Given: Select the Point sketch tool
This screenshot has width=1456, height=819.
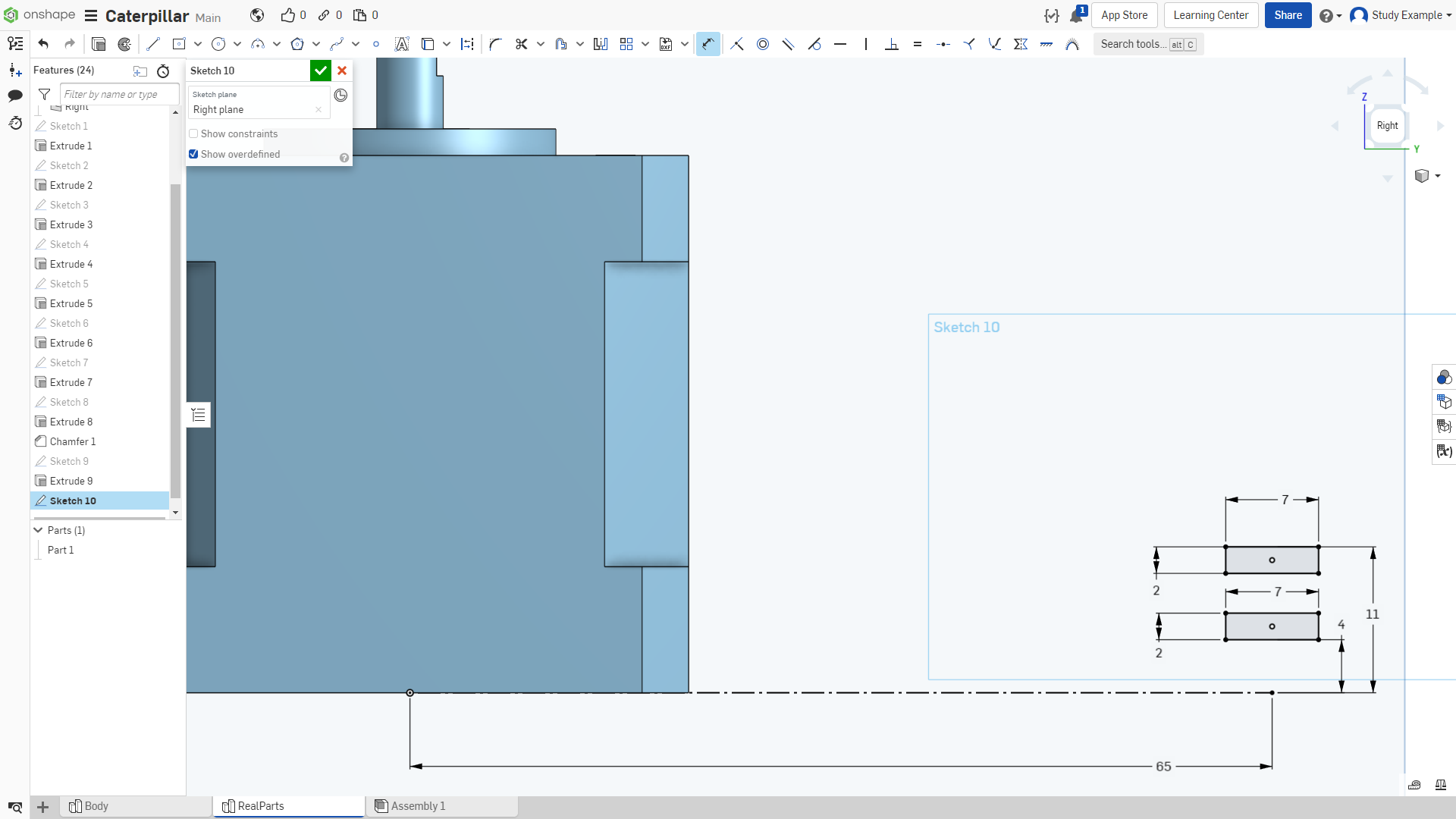Looking at the screenshot, I should pyautogui.click(x=376, y=44).
